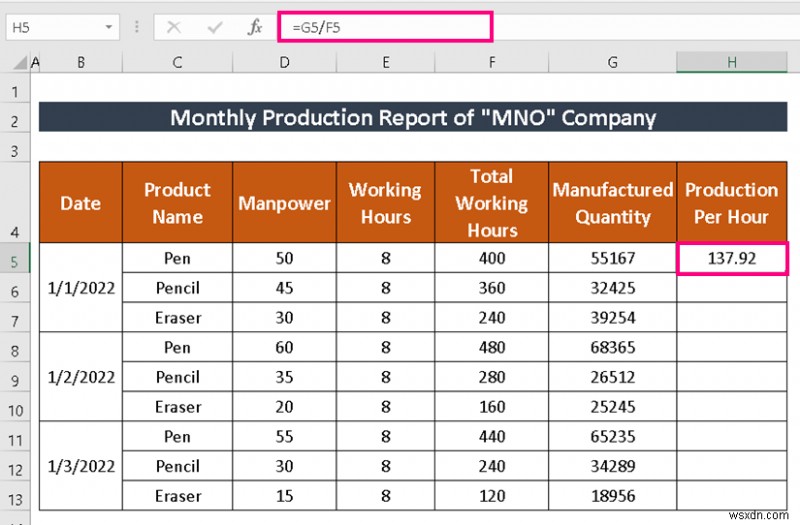
Task: Select column B header
Action: [x=81, y=62]
